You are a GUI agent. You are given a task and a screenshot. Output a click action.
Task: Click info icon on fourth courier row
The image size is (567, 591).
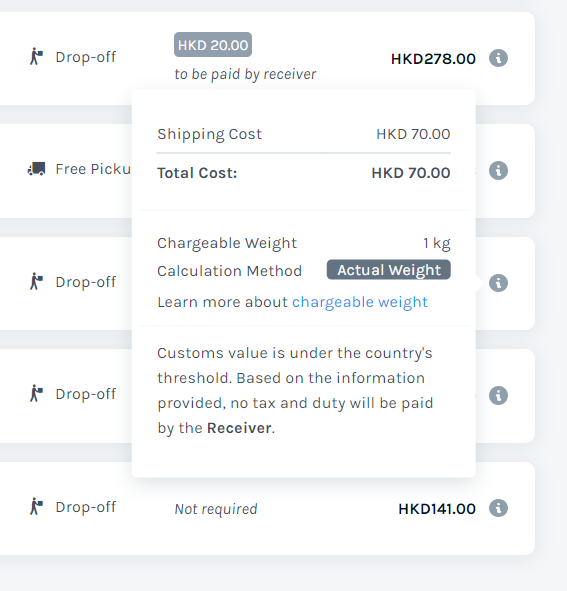[498, 395]
